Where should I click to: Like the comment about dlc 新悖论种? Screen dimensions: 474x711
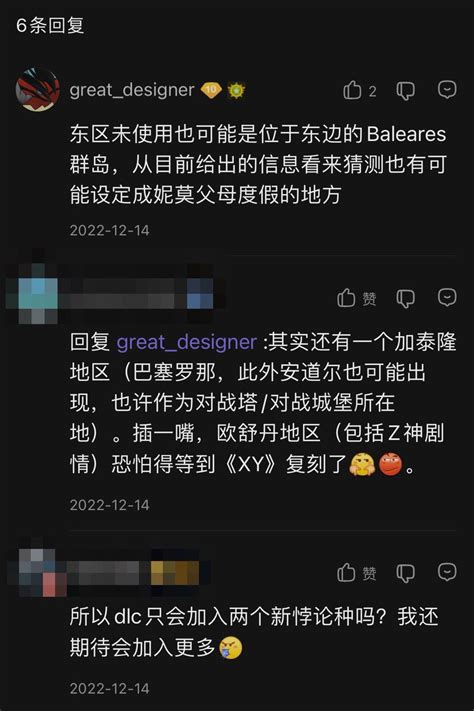coord(346,572)
